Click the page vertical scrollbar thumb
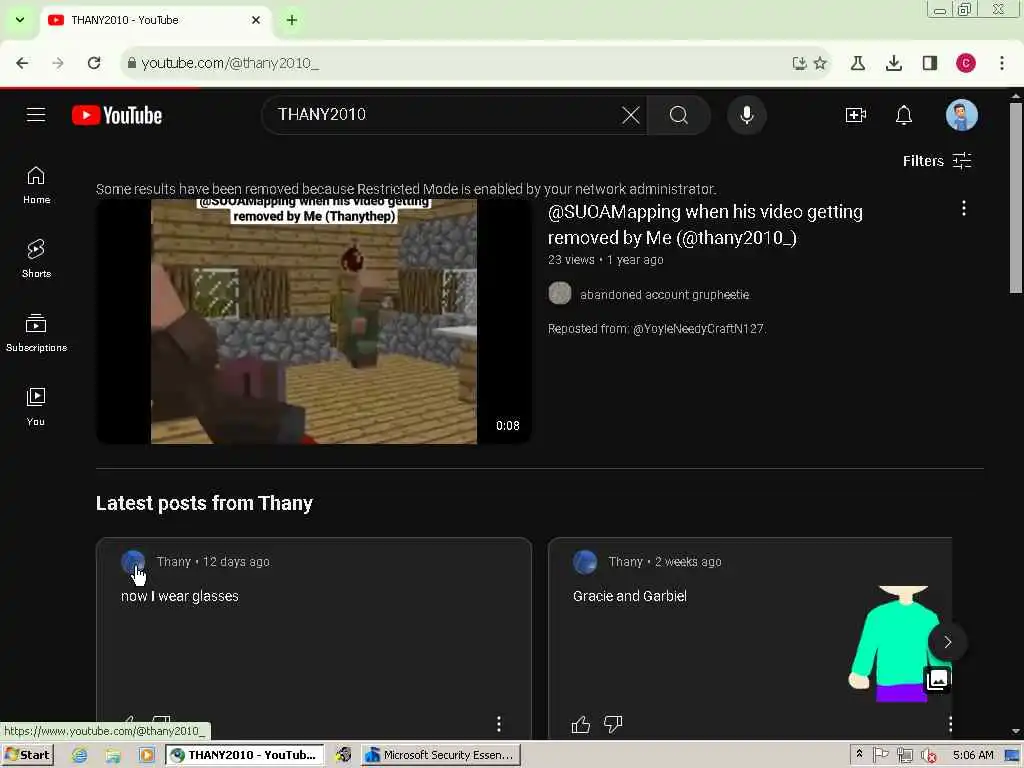The image size is (1024, 768). pos(1015,197)
